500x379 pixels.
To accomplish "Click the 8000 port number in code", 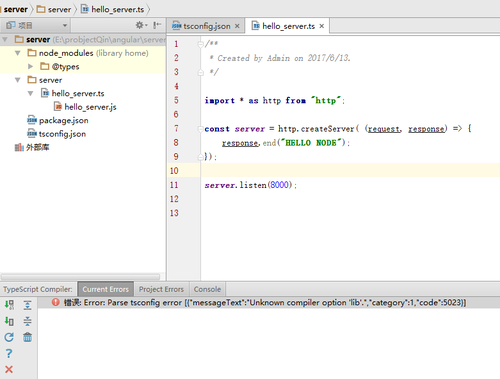I will (x=279, y=185).
